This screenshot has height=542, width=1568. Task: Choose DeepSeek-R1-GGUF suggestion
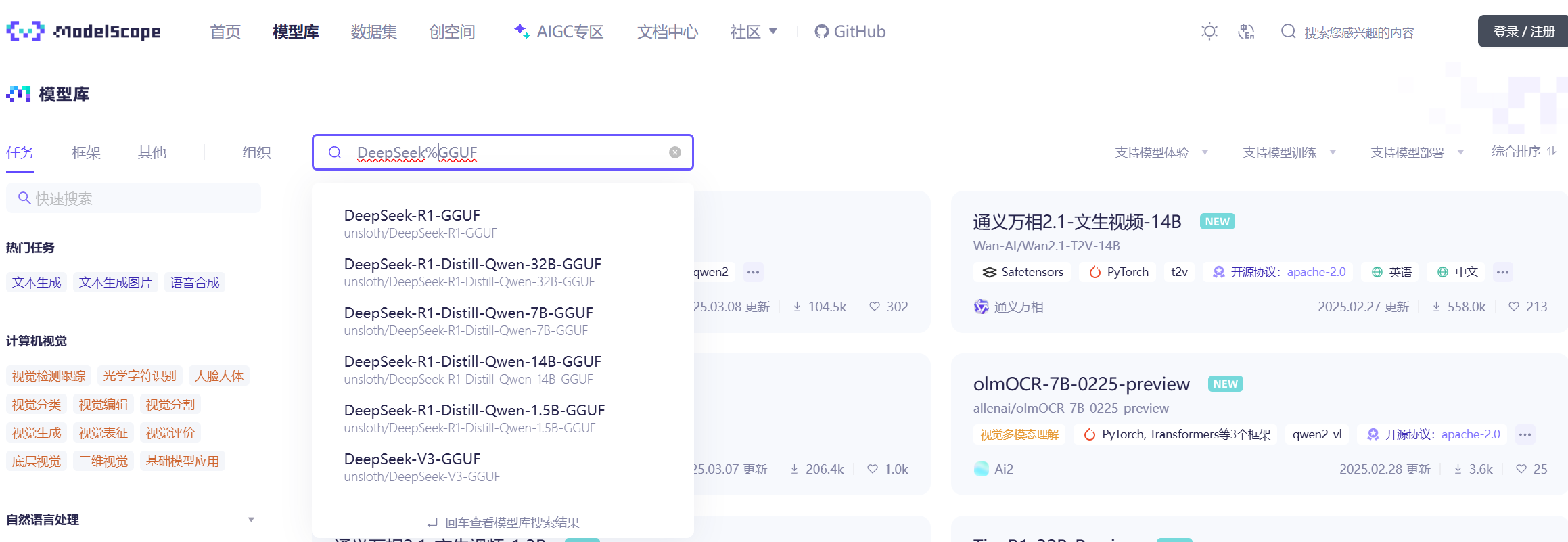pos(503,223)
